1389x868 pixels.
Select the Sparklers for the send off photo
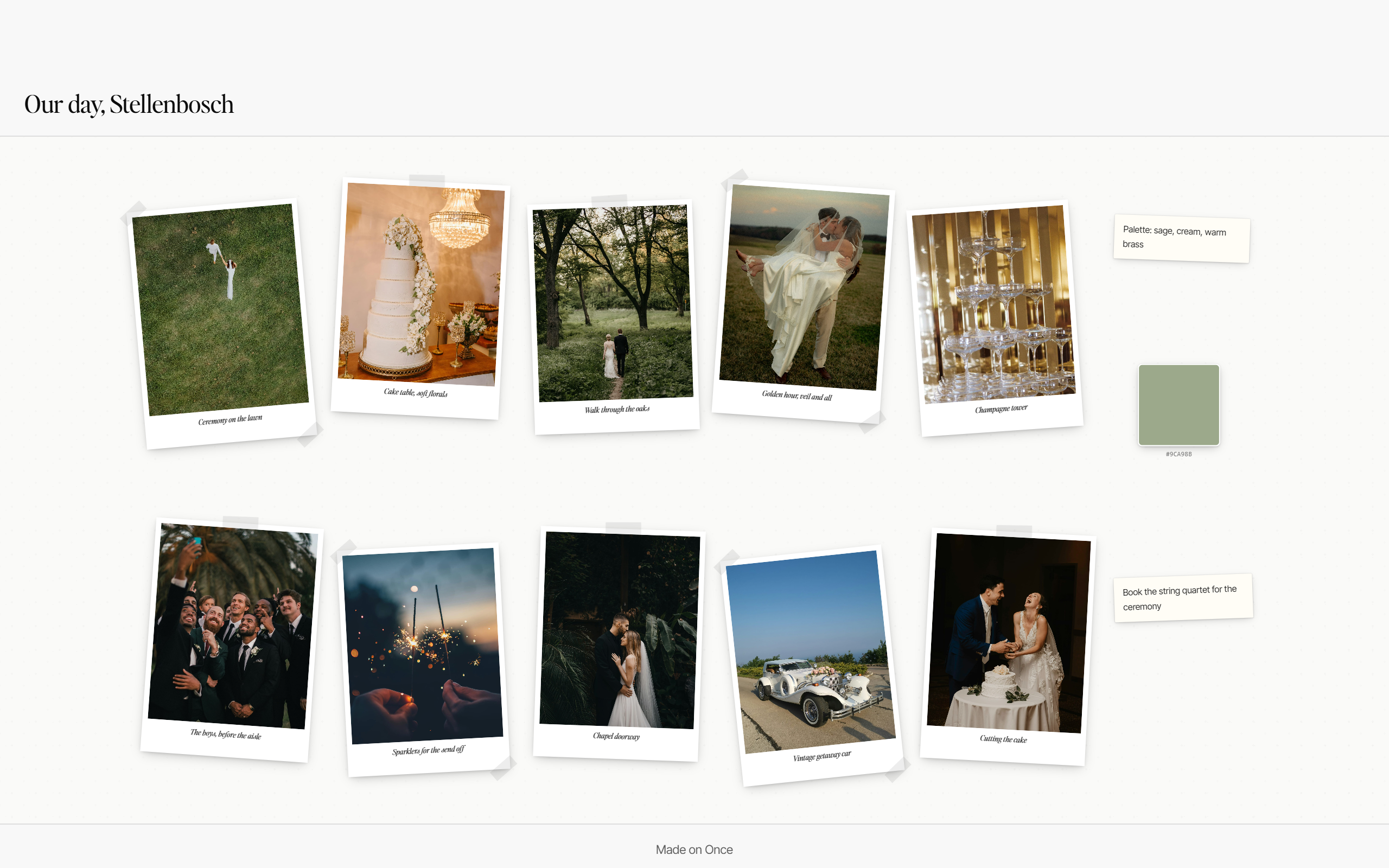tap(423, 646)
